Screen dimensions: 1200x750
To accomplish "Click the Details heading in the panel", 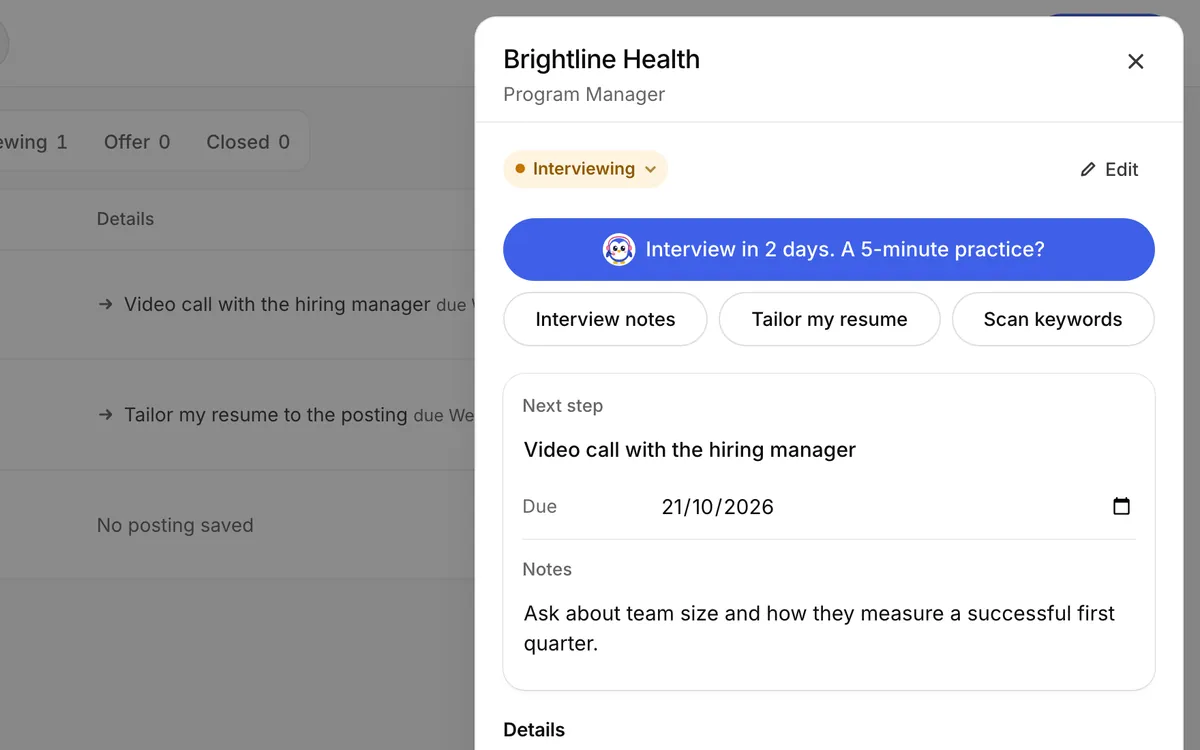I will tap(534, 730).
